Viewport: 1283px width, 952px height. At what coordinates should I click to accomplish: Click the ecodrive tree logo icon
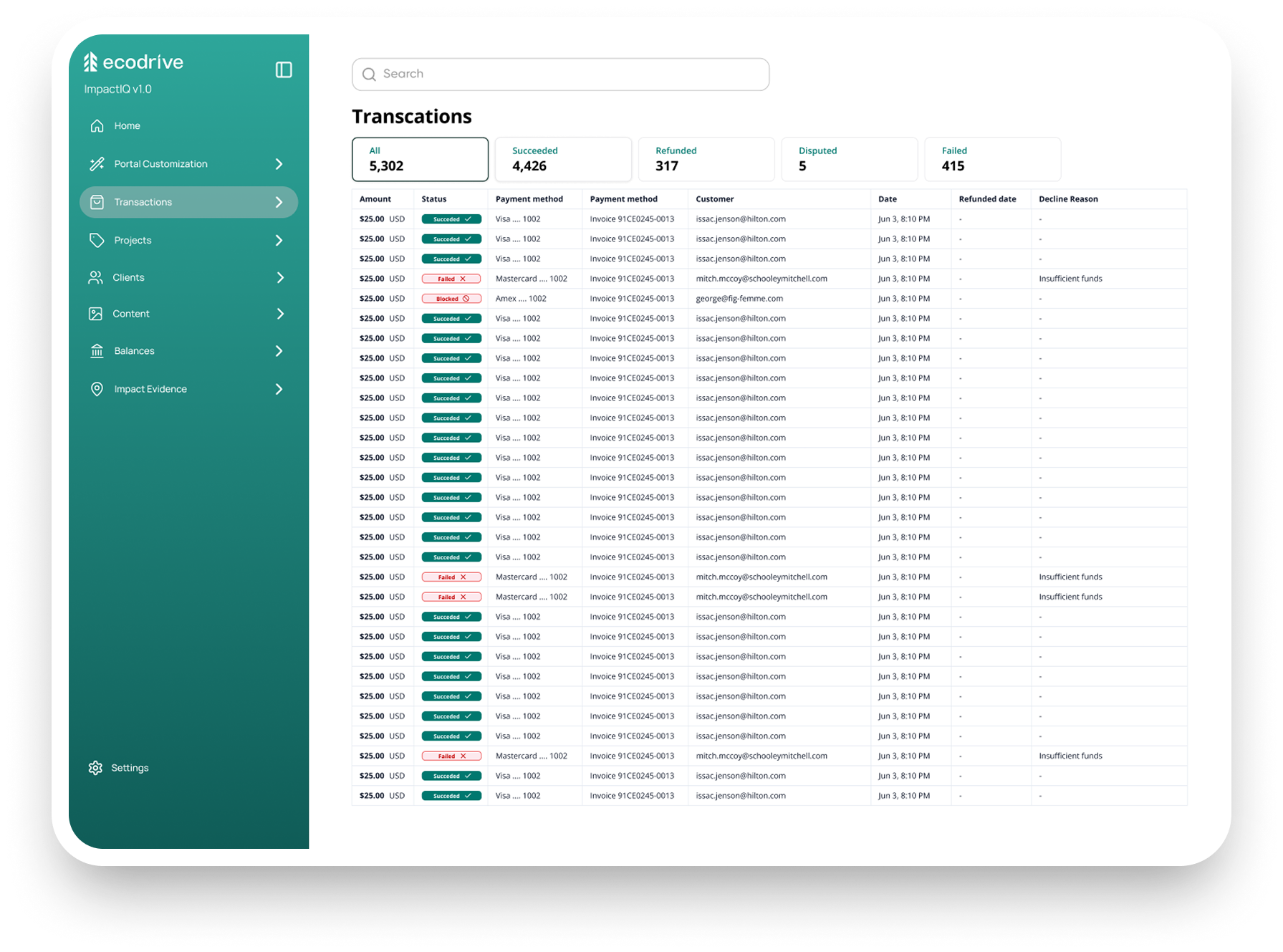90,62
